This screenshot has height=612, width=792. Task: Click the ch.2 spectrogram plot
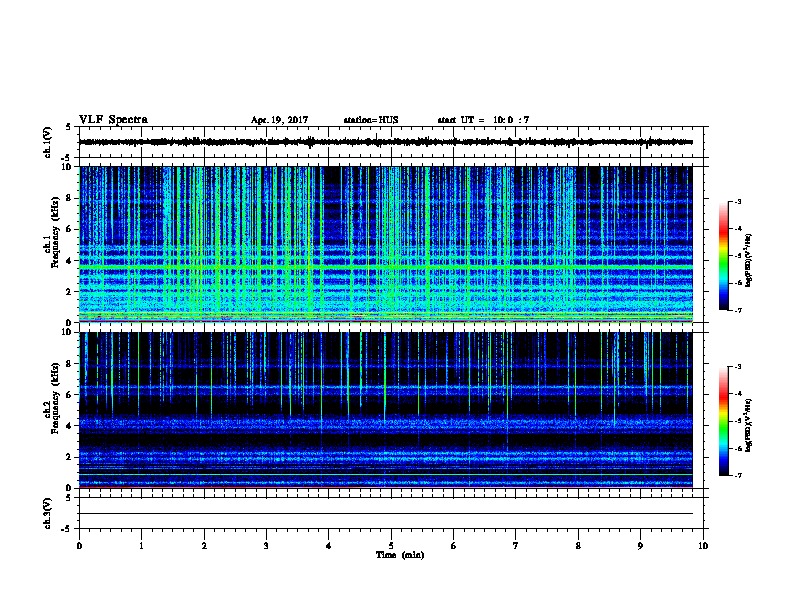click(386, 410)
